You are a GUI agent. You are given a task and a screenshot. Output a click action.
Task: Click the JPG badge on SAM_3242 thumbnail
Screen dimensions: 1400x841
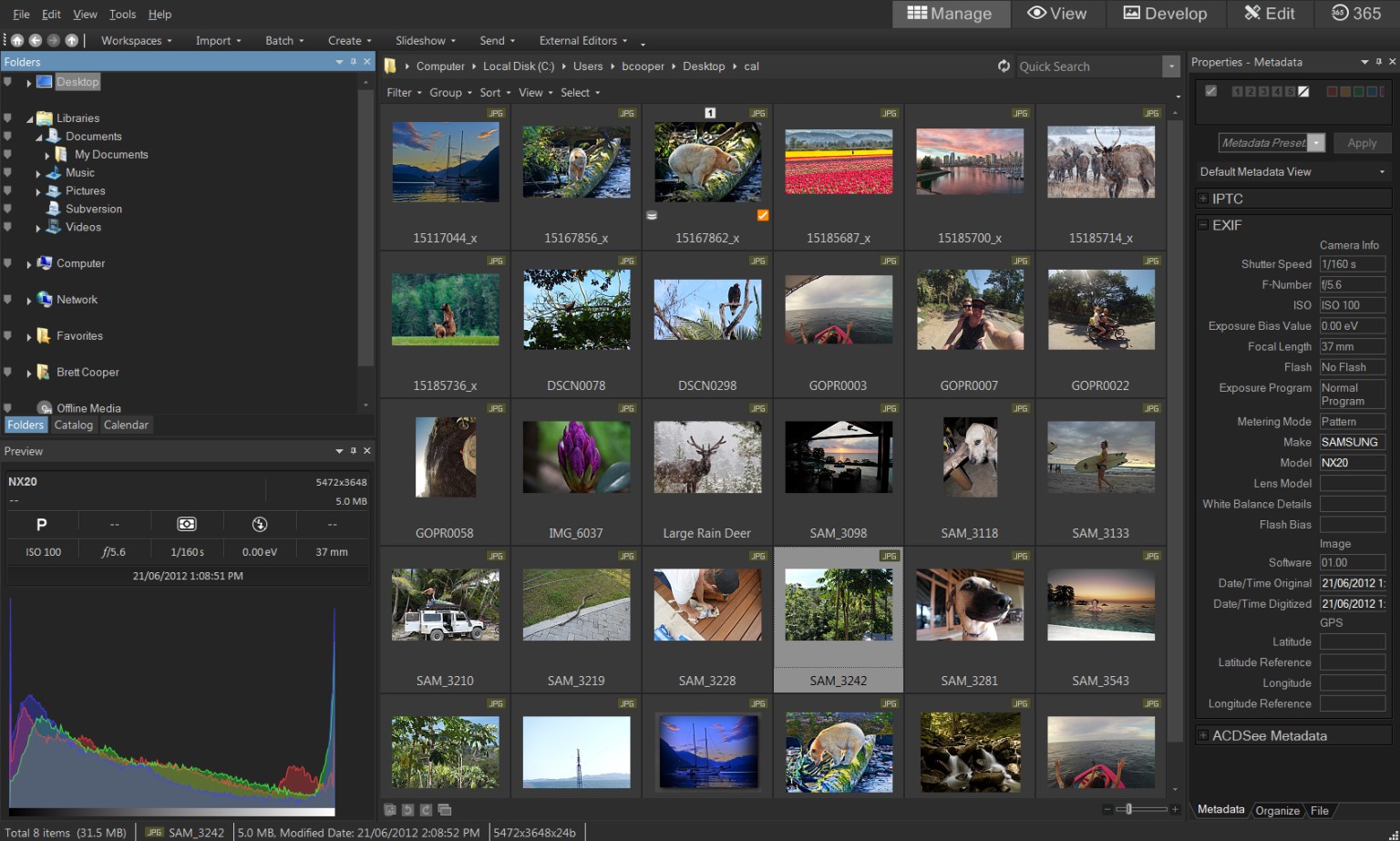click(x=888, y=555)
